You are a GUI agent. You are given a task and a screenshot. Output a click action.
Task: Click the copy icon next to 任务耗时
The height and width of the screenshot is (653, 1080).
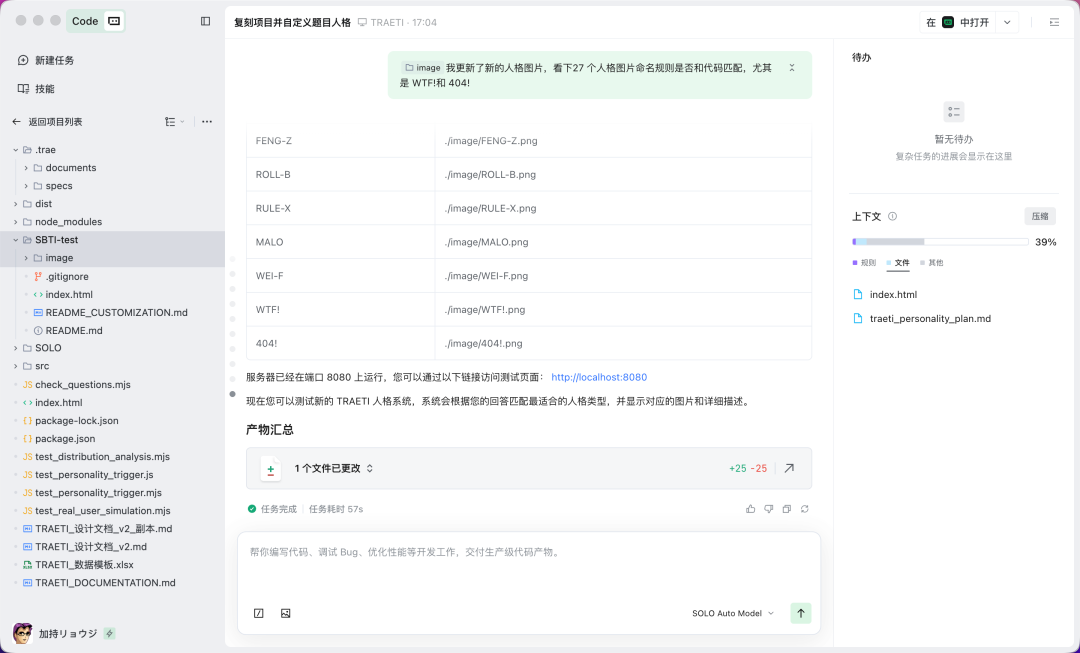click(x=786, y=509)
